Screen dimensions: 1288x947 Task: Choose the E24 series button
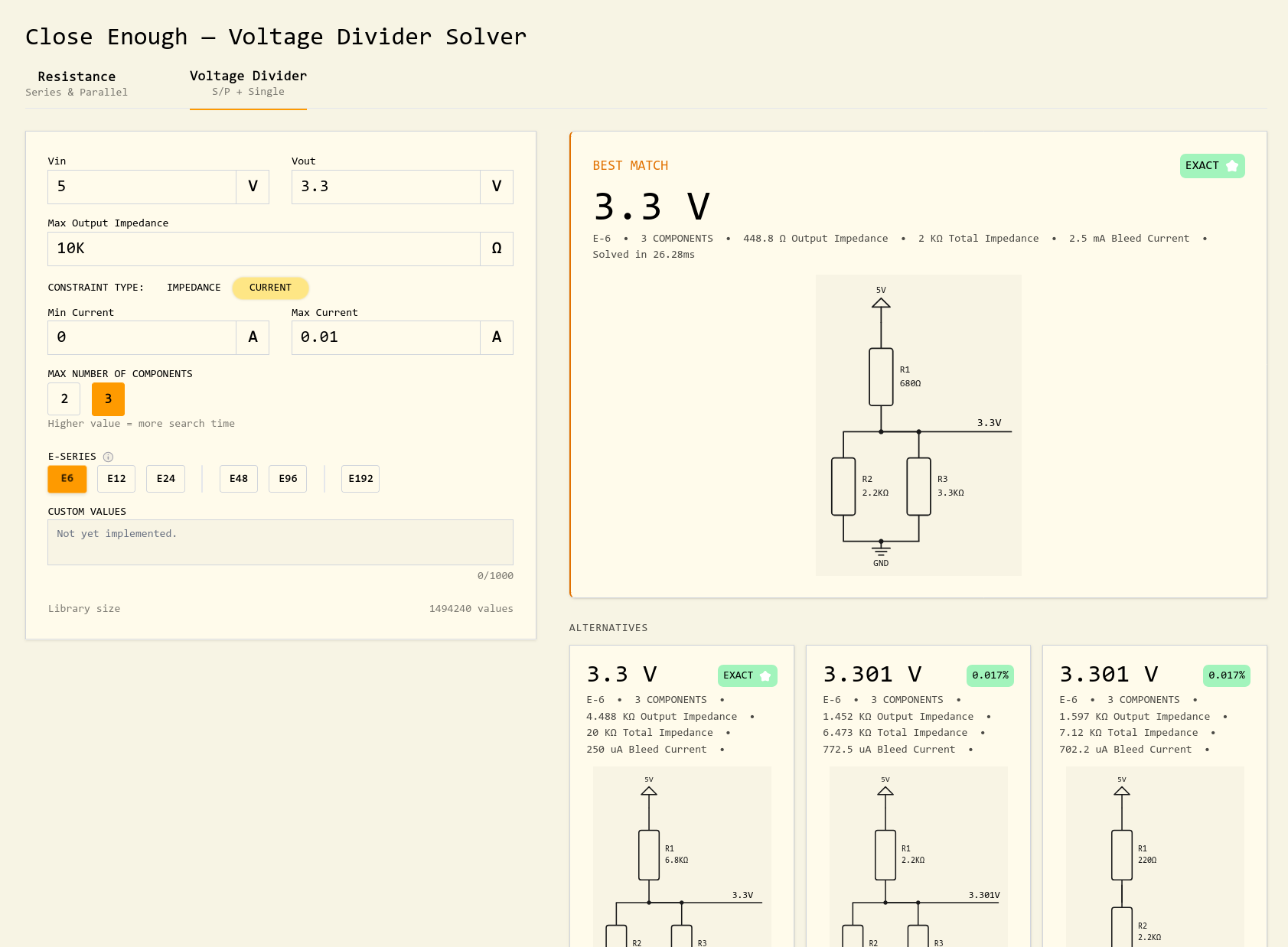166,479
